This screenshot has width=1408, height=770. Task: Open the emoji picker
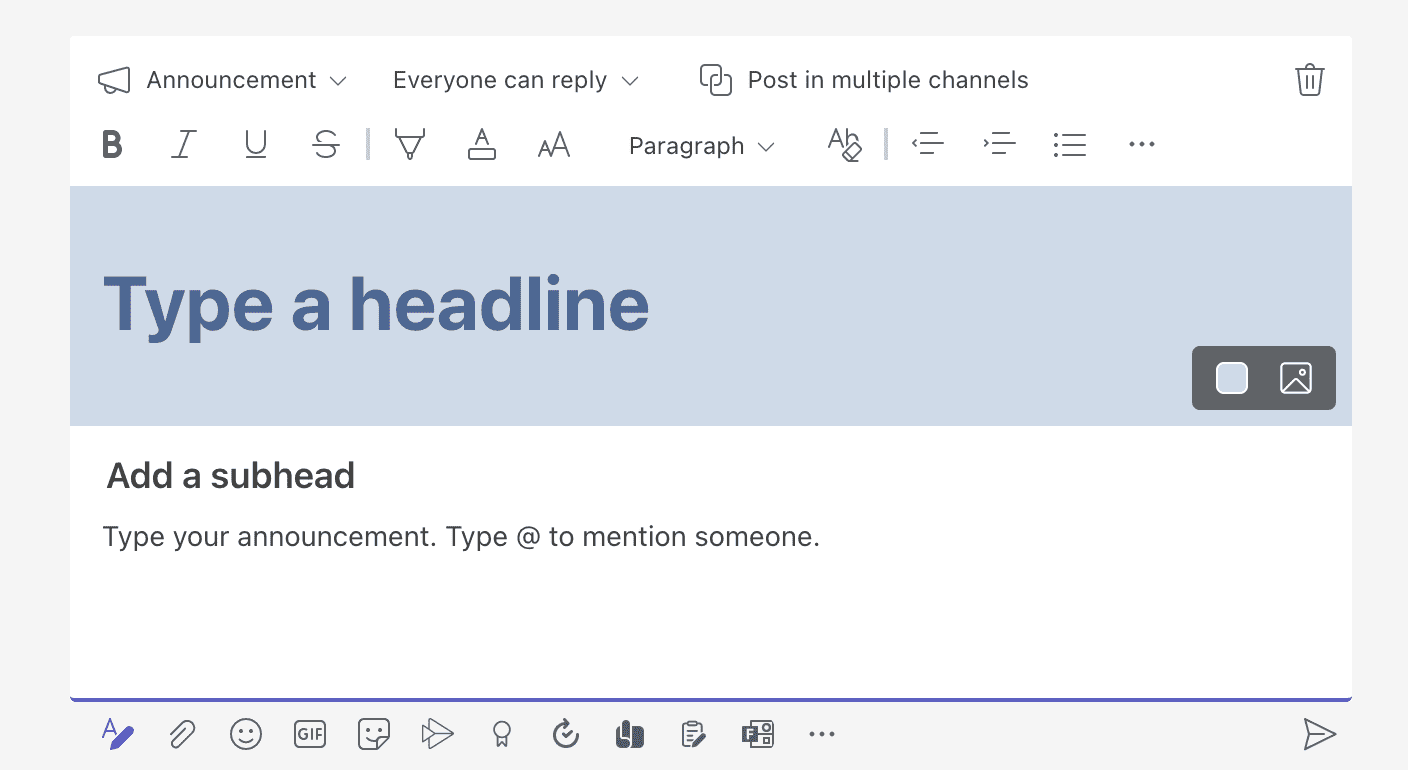(245, 735)
